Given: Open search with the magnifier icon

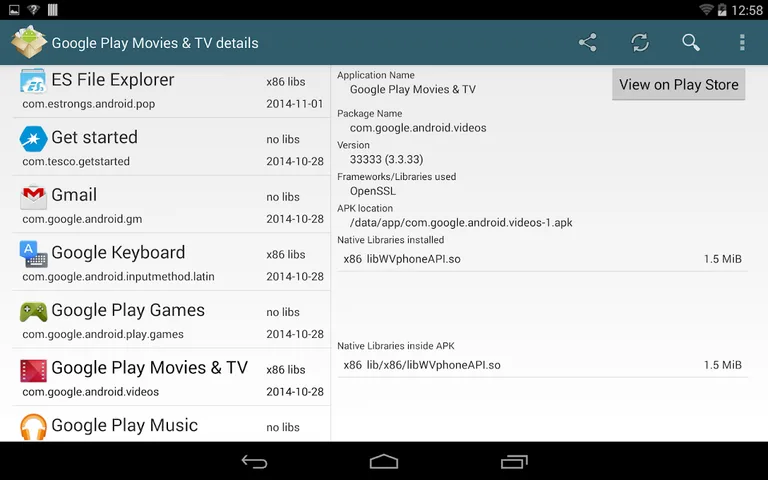Looking at the screenshot, I should [x=691, y=43].
